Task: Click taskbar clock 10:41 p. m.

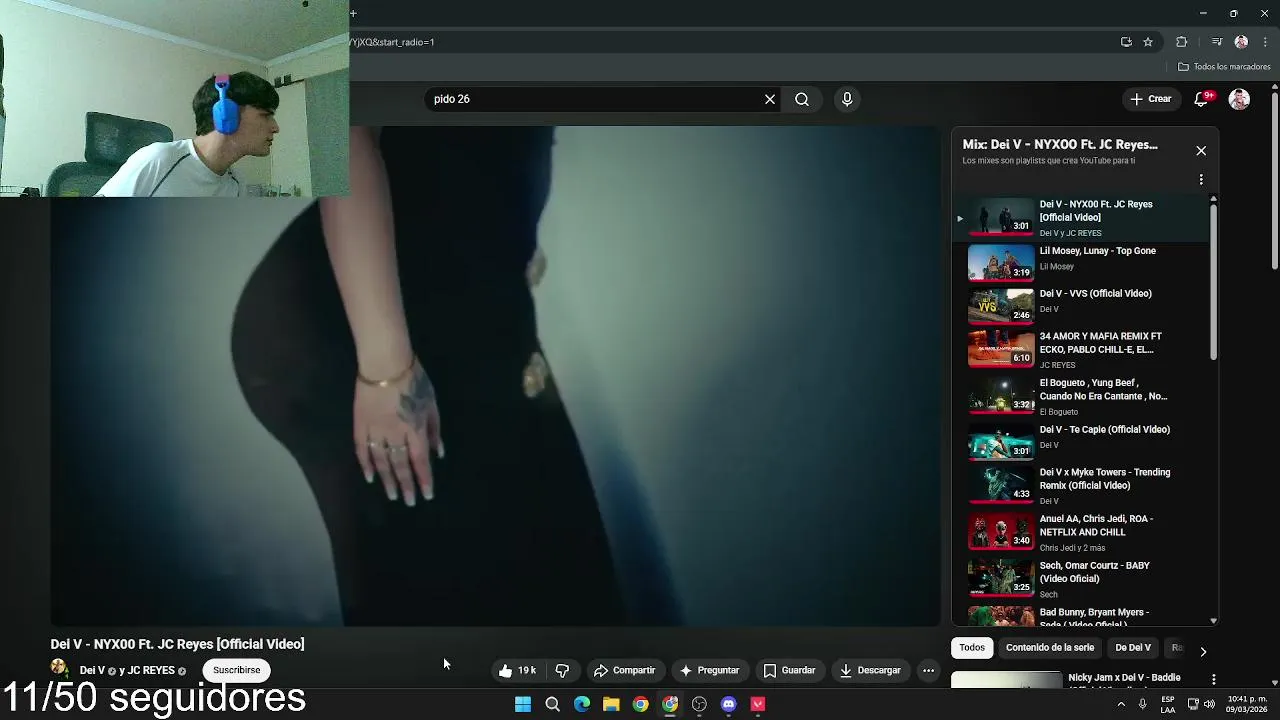Action: pyautogui.click(x=1247, y=704)
